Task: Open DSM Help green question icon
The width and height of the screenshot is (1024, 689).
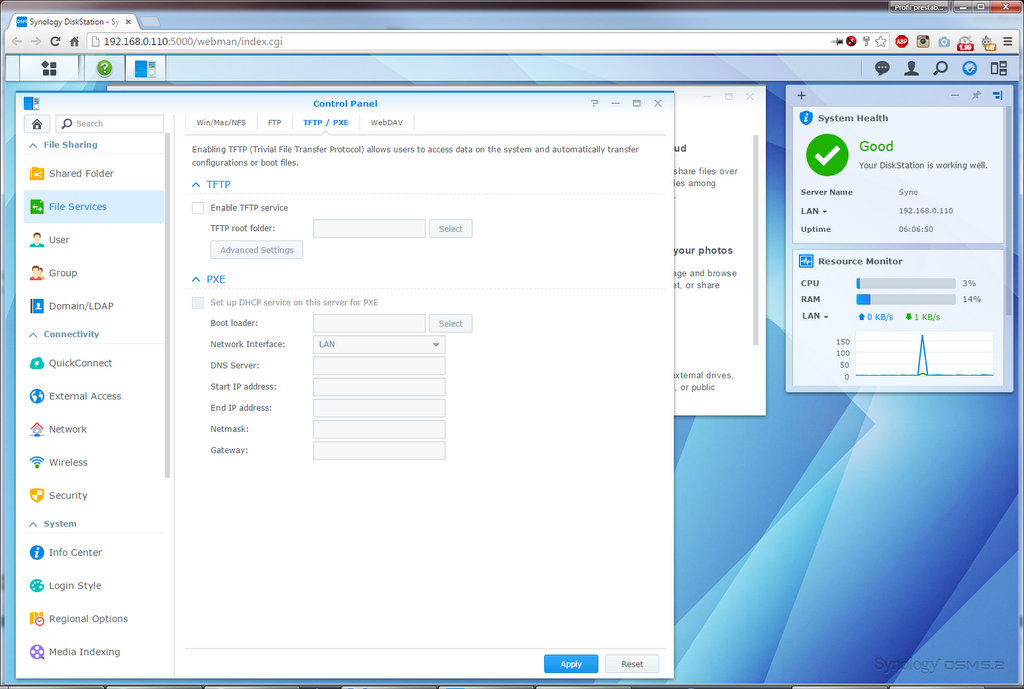Action: pos(104,68)
